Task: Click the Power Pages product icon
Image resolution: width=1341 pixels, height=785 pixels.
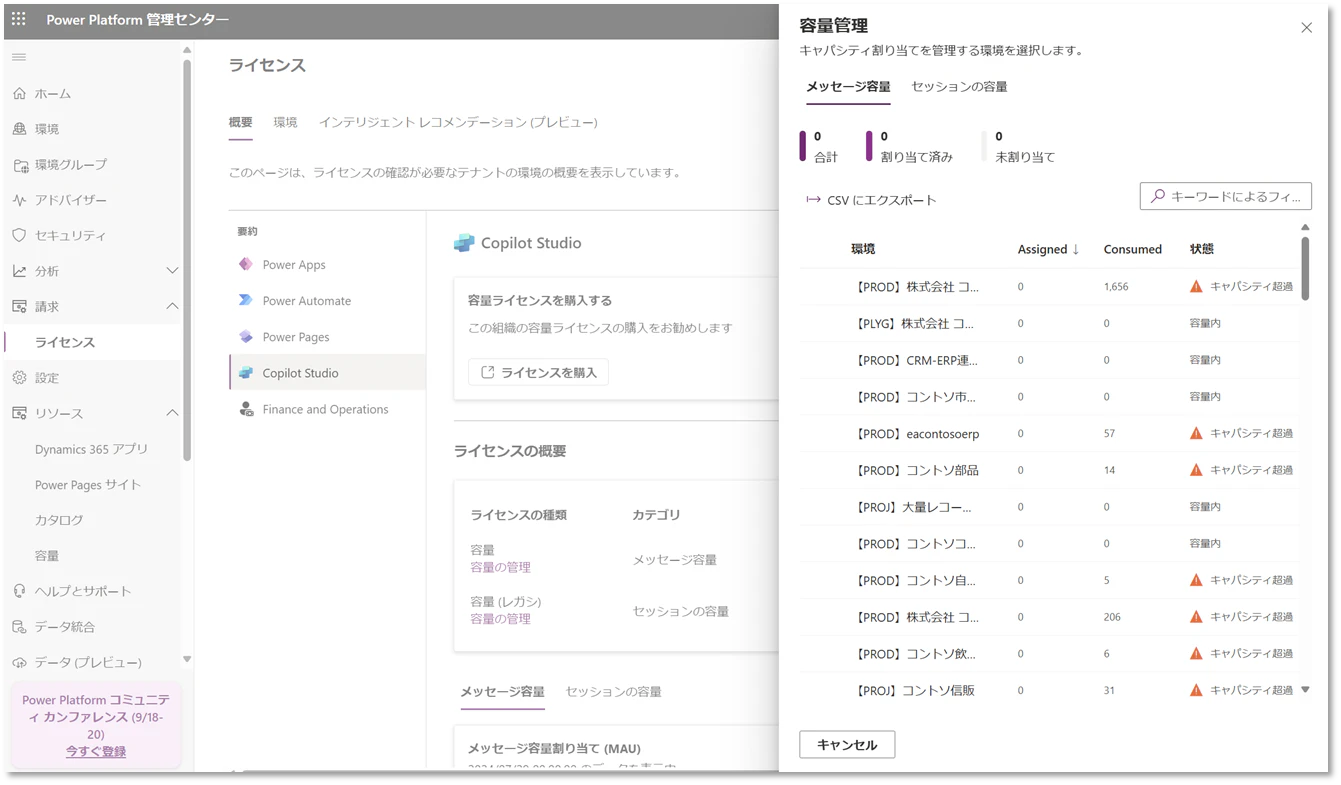Action: pyautogui.click(x=246, y=336)
